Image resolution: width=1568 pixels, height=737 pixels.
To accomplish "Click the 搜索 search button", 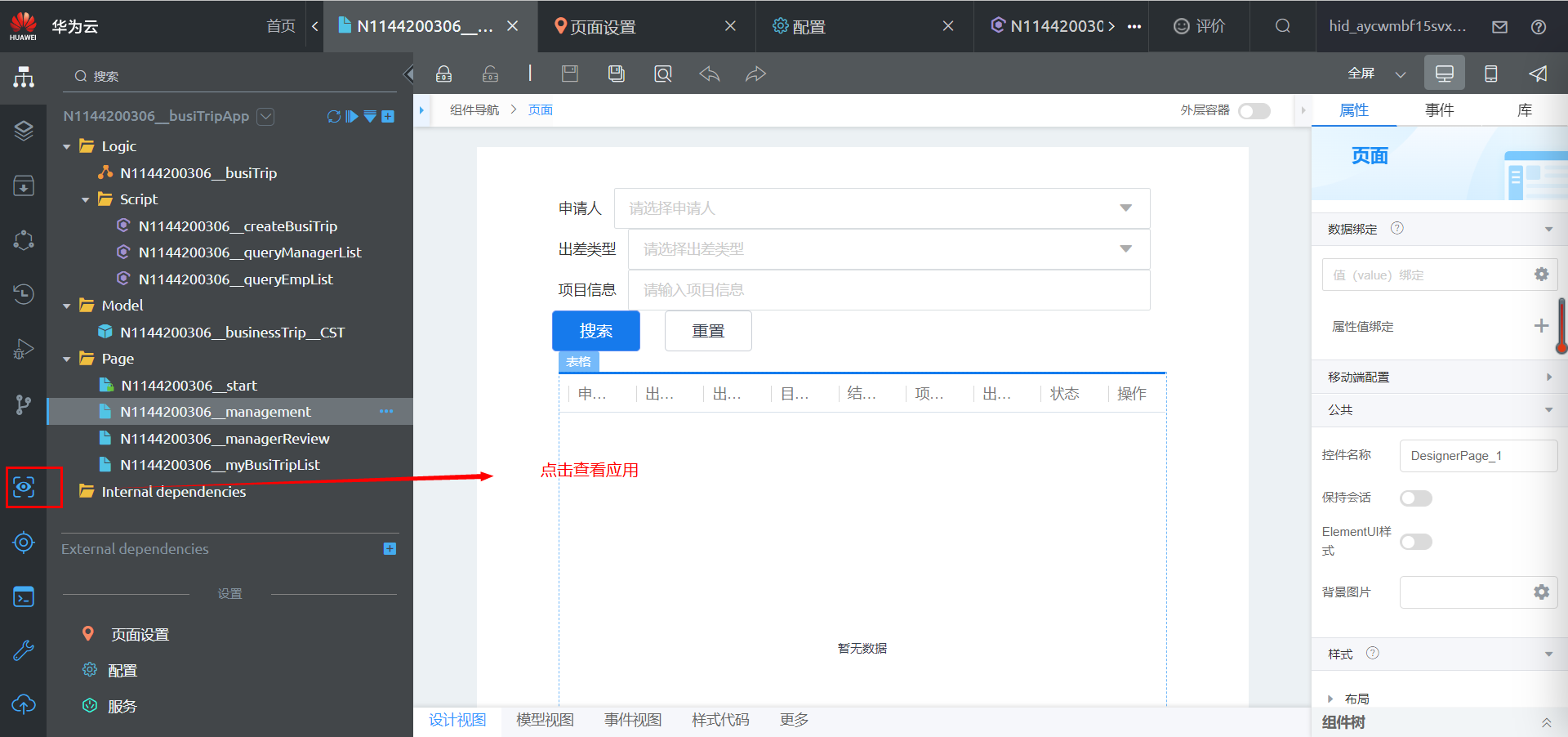I will (595, 330).
